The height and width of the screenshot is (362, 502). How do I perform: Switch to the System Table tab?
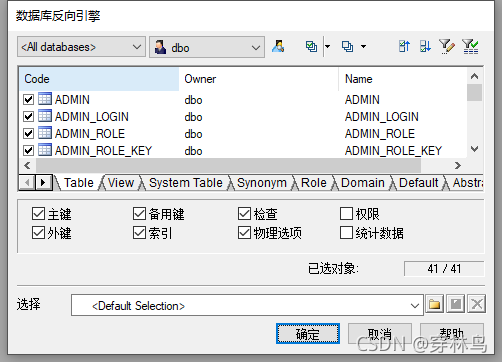[186, 183]
